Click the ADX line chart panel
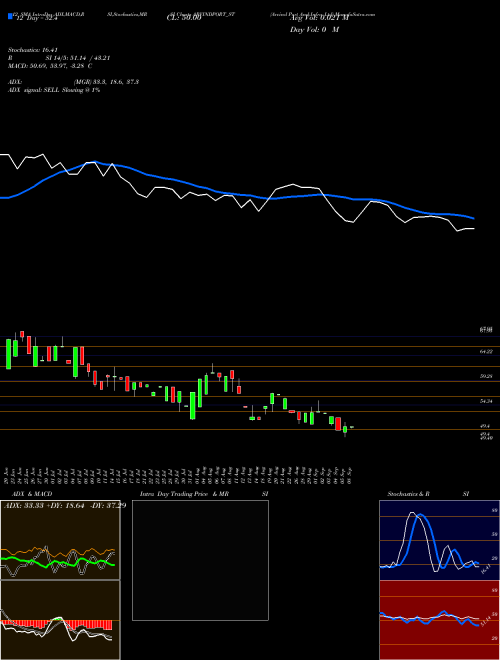The image size is (500, 660). (x=60, y=540)
